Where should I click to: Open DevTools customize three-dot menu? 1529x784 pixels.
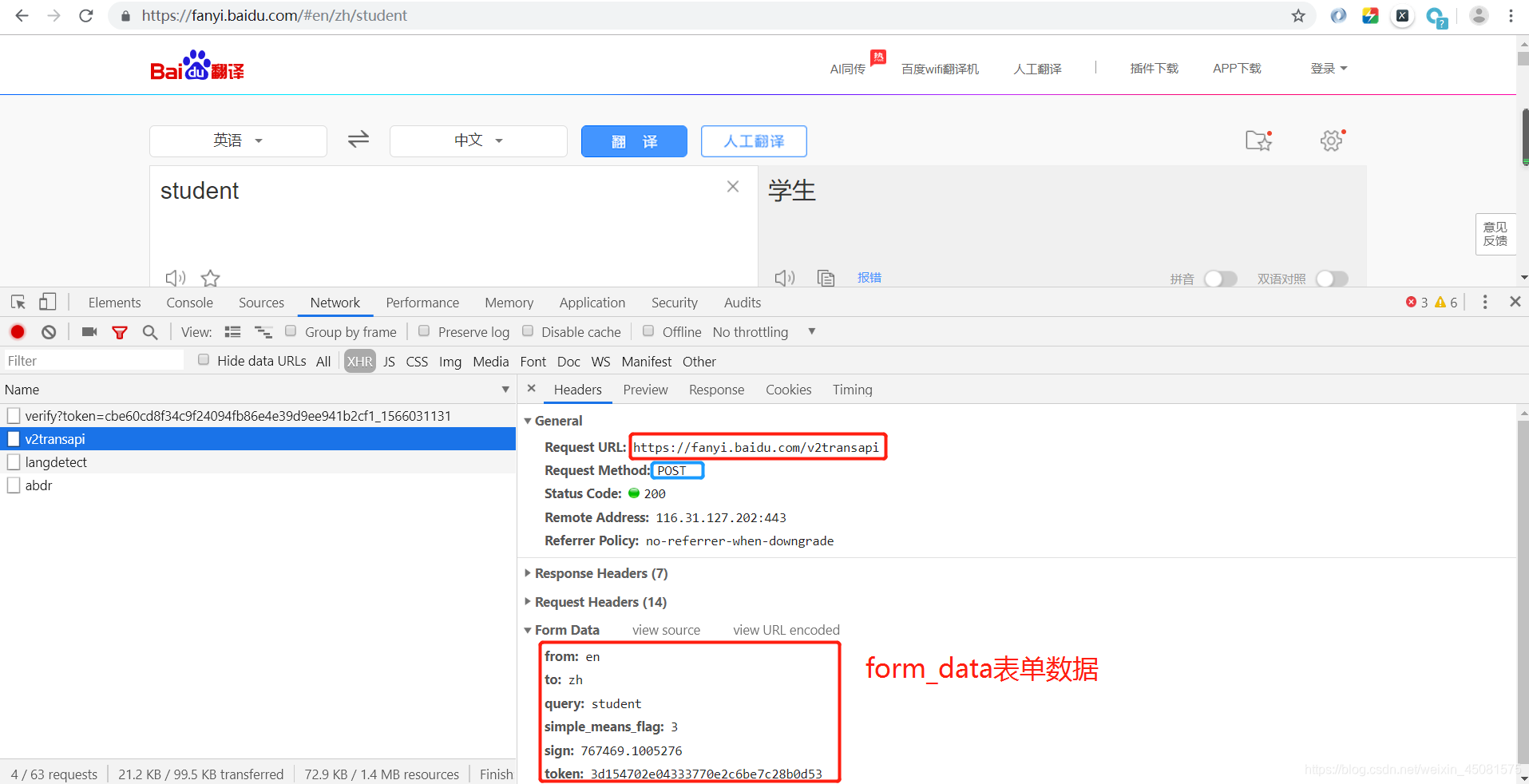[x=1484, y=302]
